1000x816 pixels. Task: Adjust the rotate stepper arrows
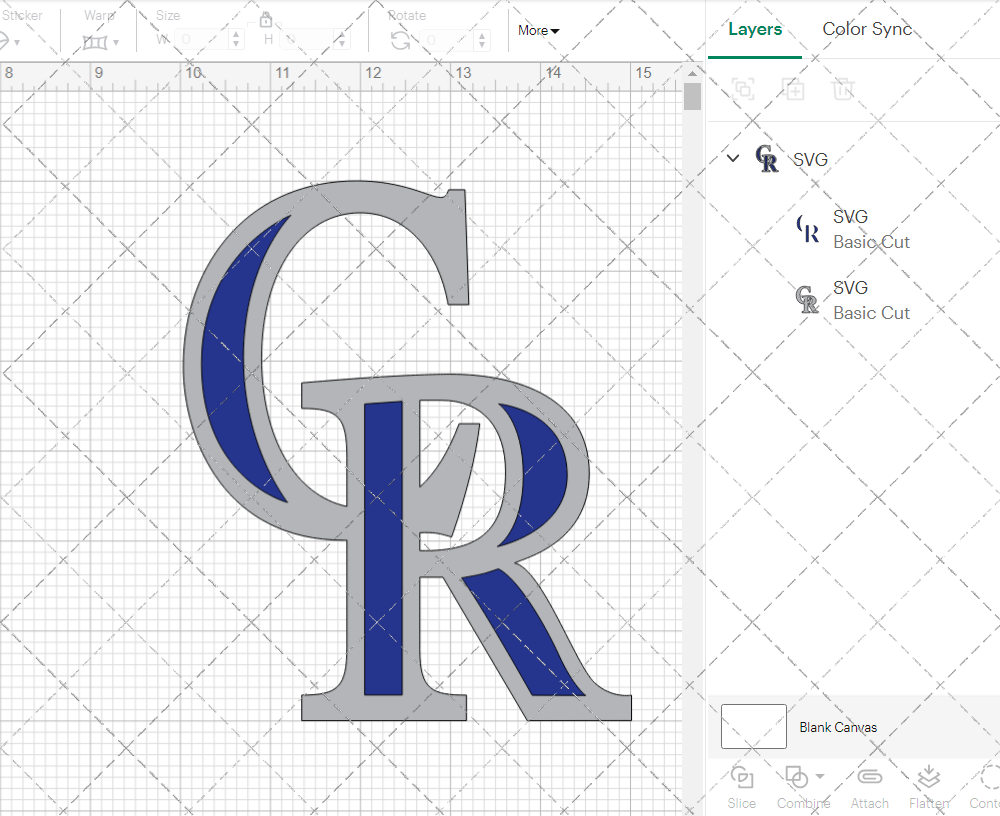pyautogui.click(x=482, y=40)
